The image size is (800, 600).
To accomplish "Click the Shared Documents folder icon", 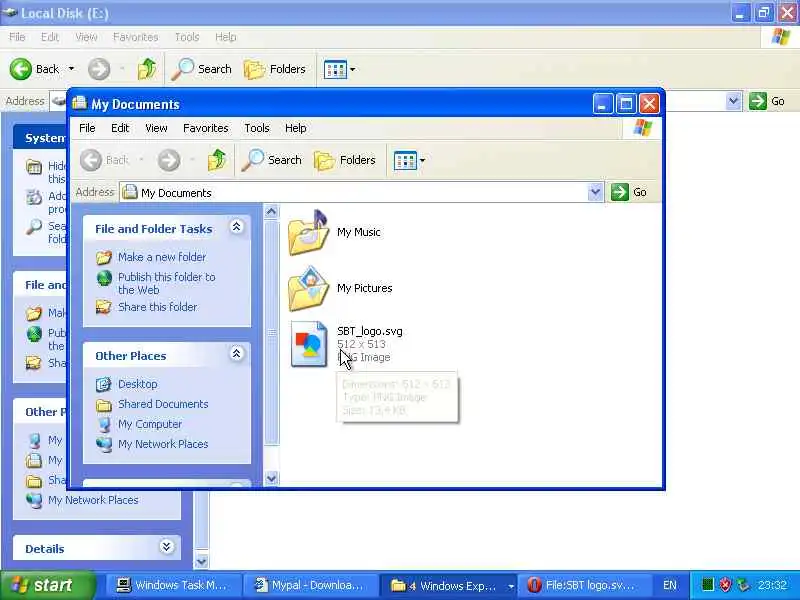I will click(x=104, y=405).
